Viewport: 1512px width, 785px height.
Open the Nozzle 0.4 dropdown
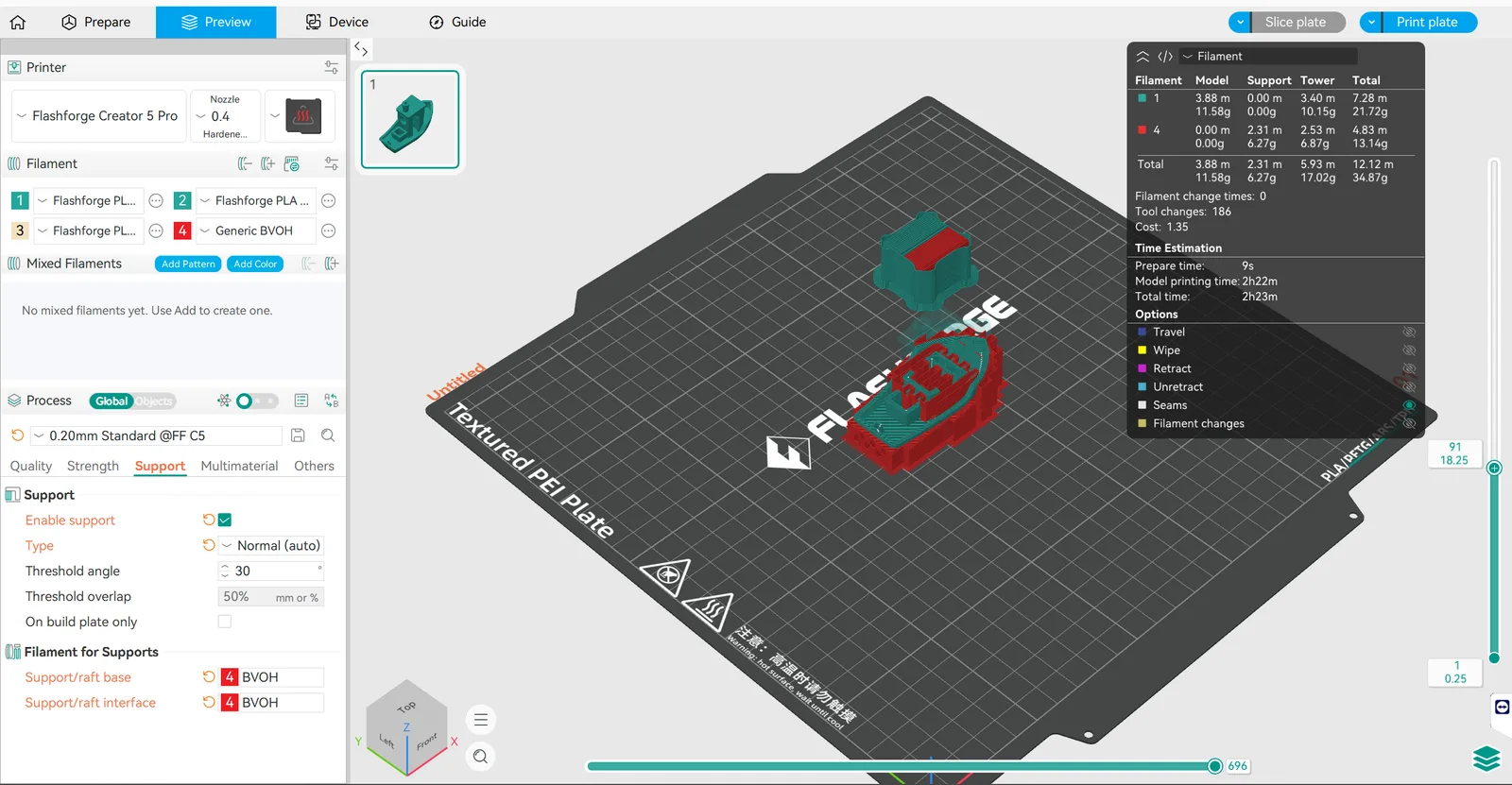pyautogui.click(x=225, y=116)
